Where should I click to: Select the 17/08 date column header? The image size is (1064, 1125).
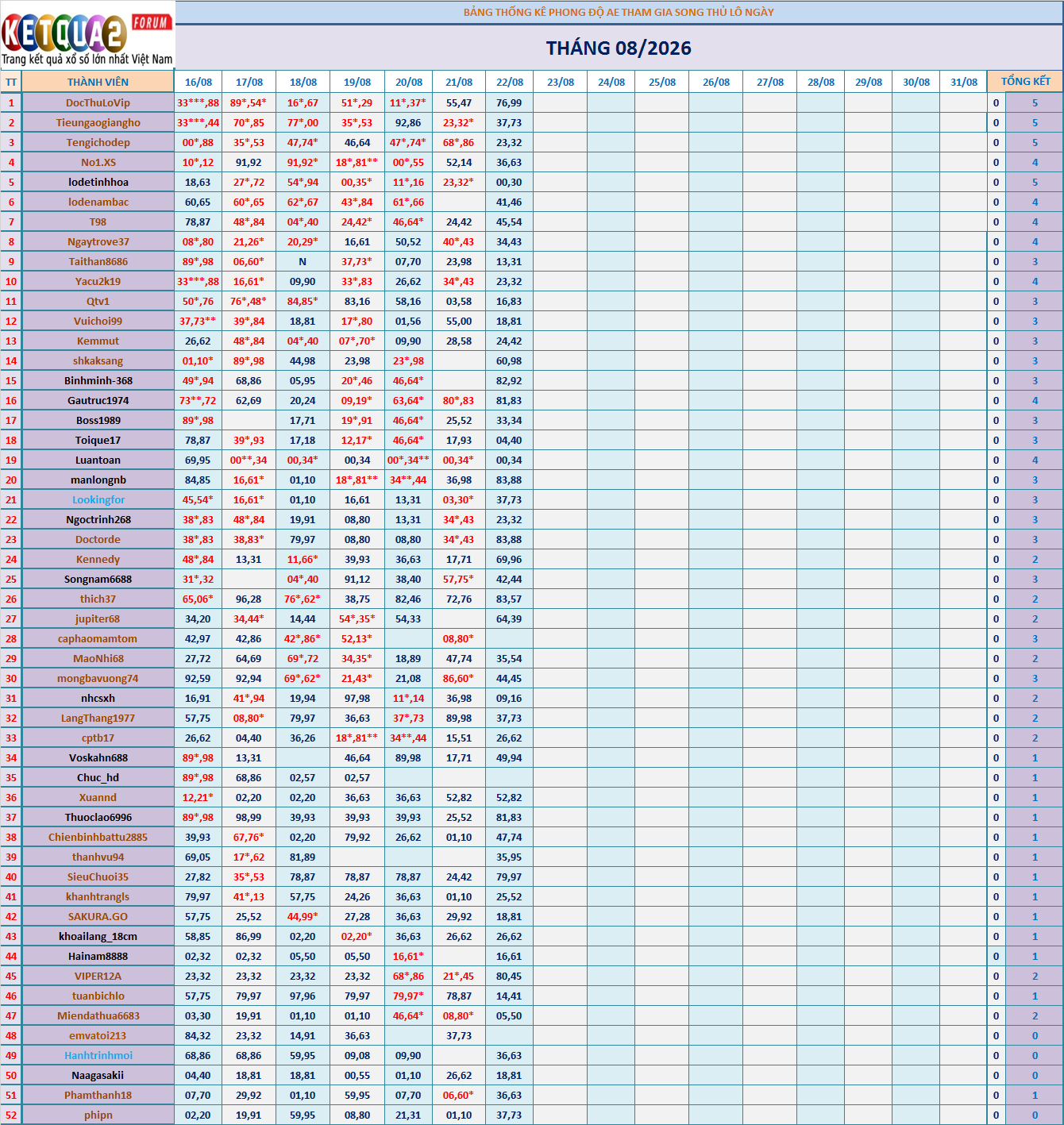pyautogui.click(x=249, y=82)
